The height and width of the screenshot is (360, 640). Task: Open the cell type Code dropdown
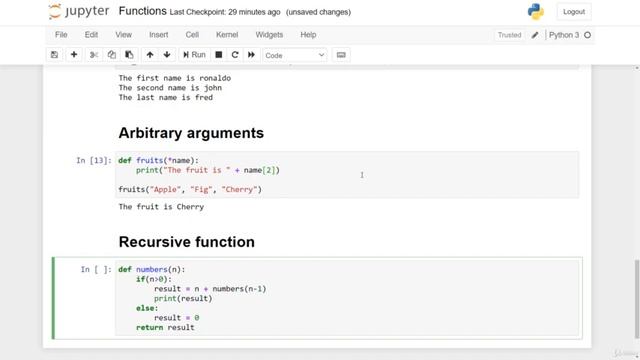295,55
